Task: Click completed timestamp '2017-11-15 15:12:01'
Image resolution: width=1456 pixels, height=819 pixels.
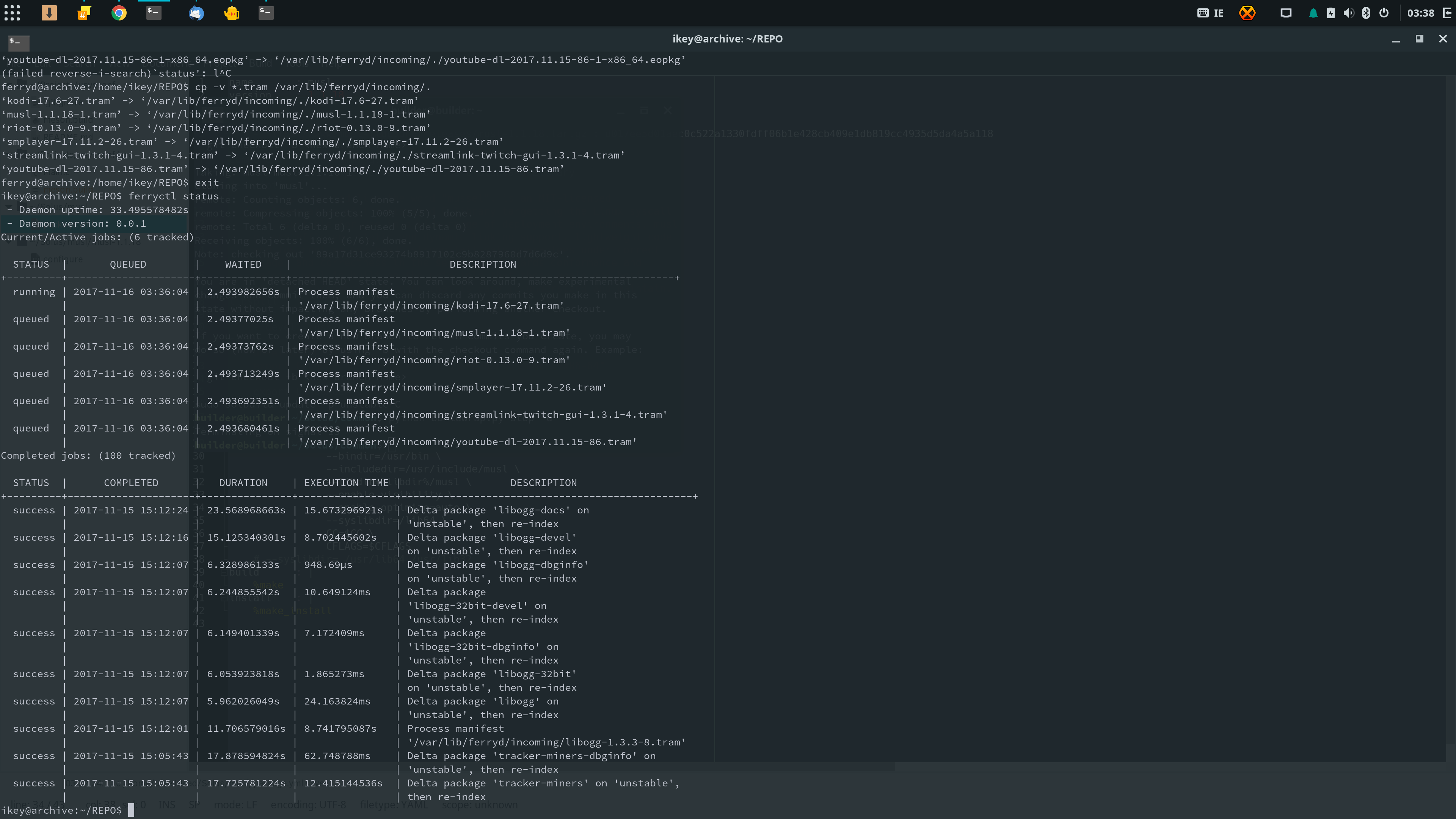Action: pos(131,728)
